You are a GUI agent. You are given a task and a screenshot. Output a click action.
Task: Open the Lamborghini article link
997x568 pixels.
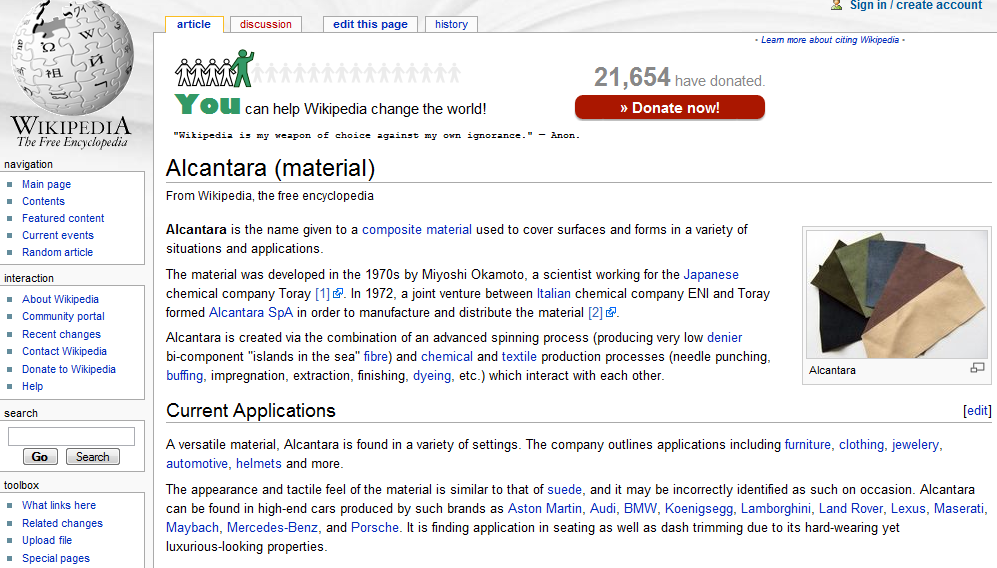pos(775,509)
